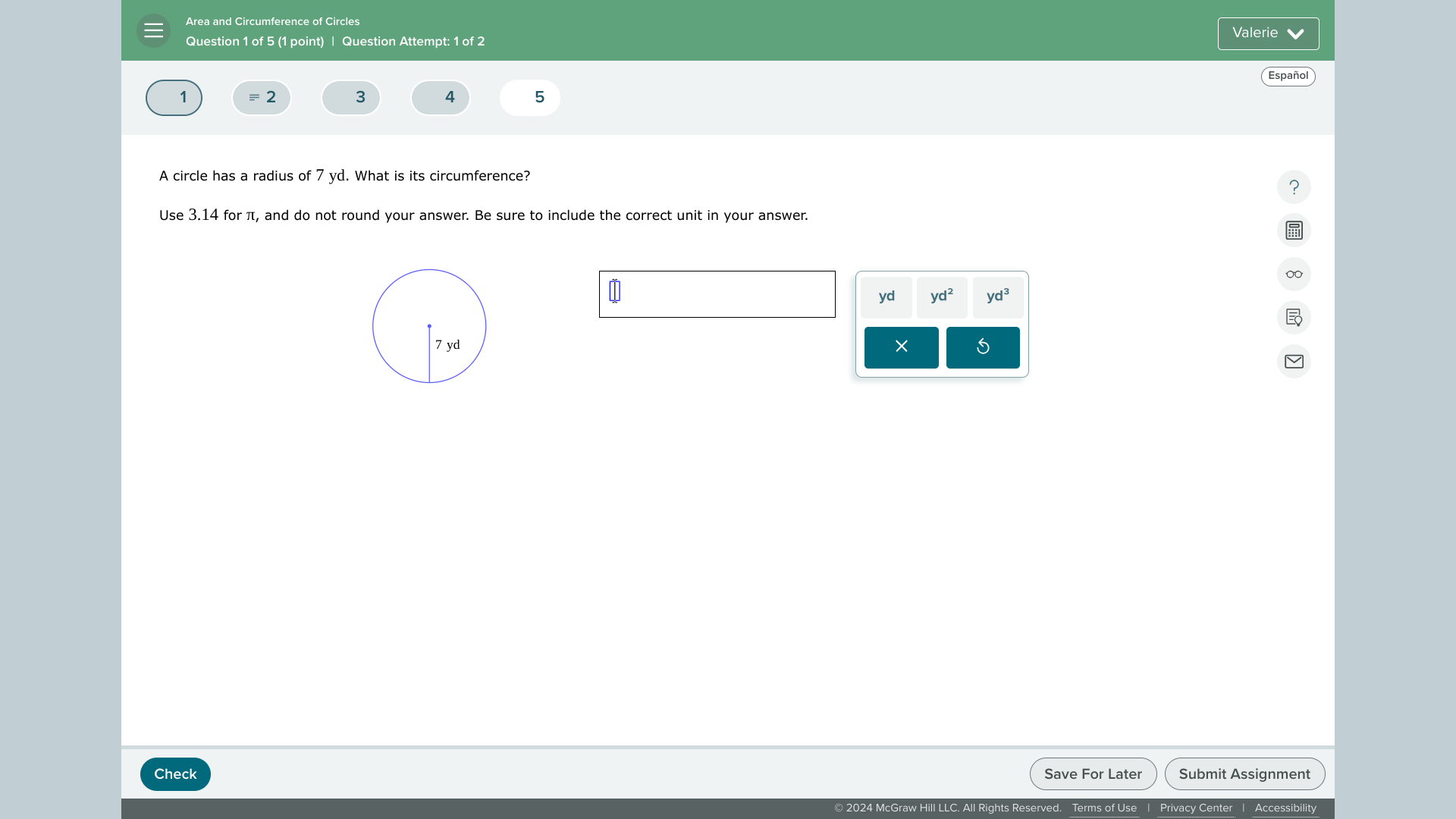
Task: Navigate to question 3
Action: 361,97
